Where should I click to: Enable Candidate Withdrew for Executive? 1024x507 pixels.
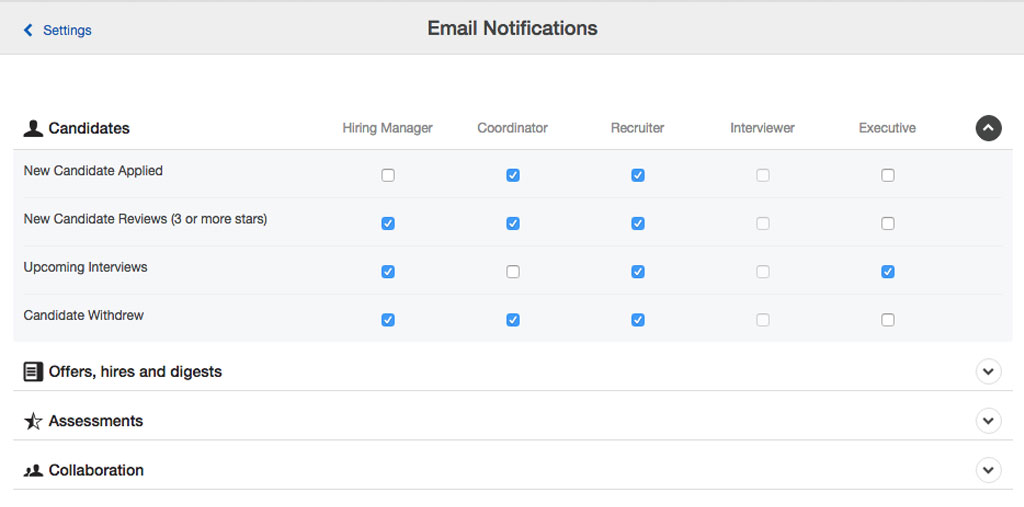pyautogui.click(x=888, y=320)
